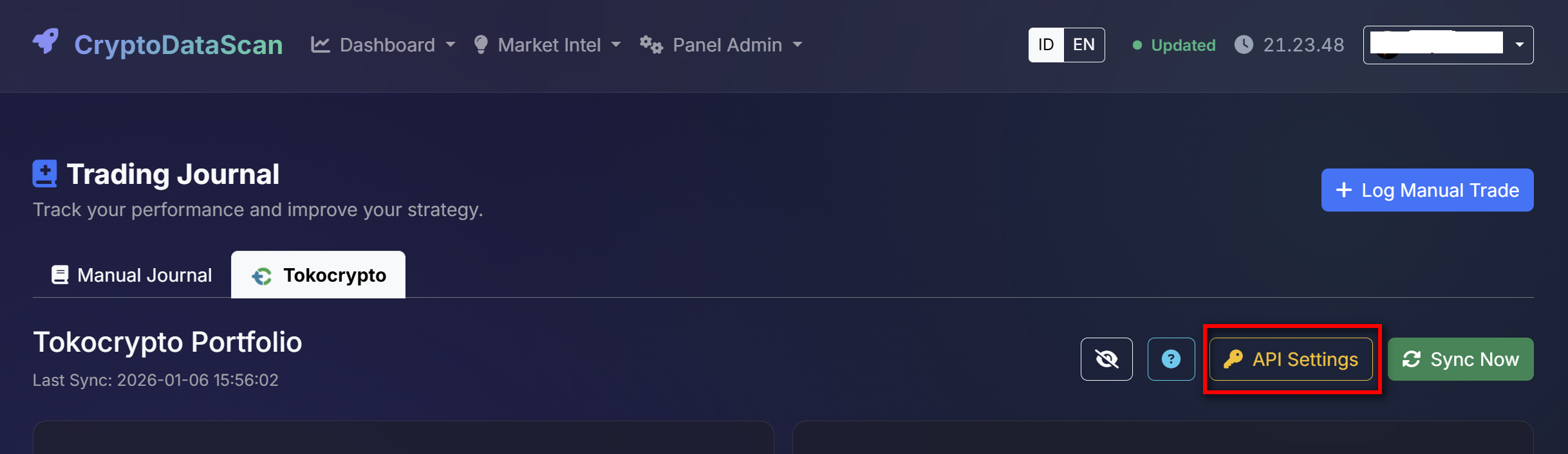Viewport: 1568px width, 454px height.
Task: Click the Market Intel lightbulb icon
Action: click(x=482, y=44)
